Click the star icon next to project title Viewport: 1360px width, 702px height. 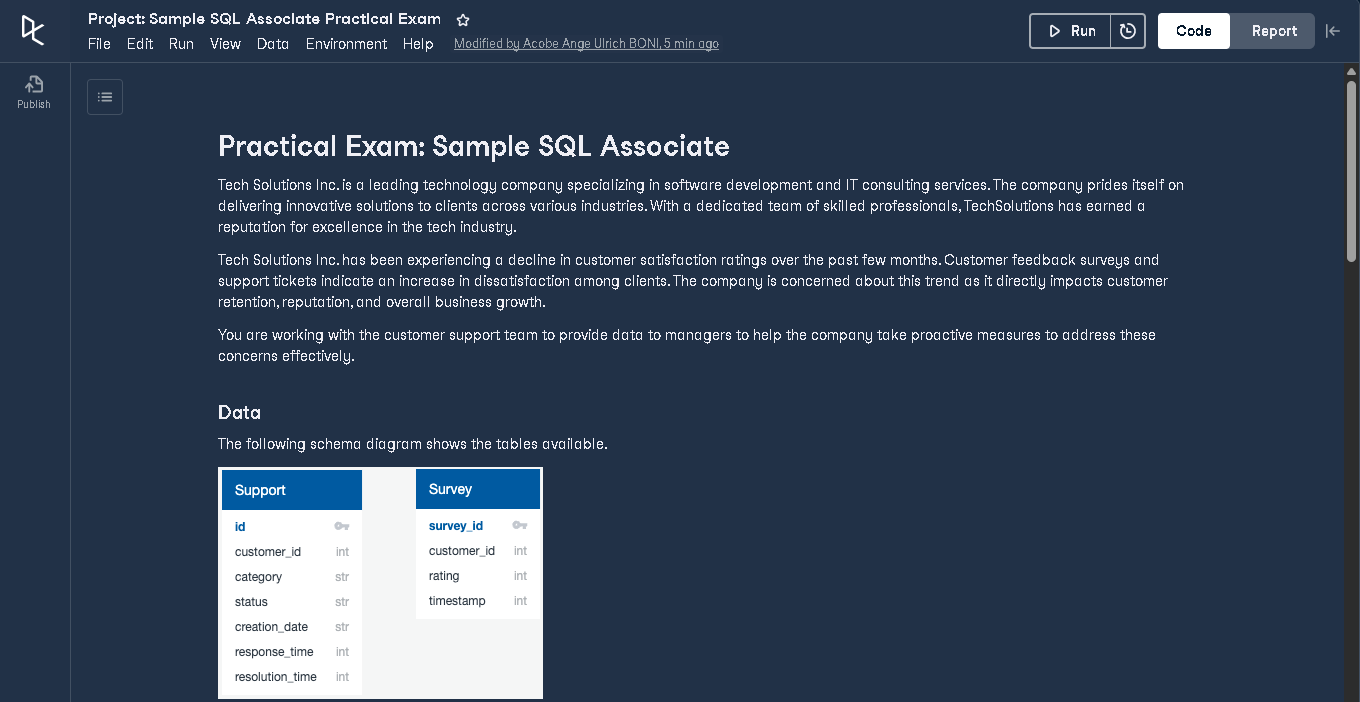point(462,18)
